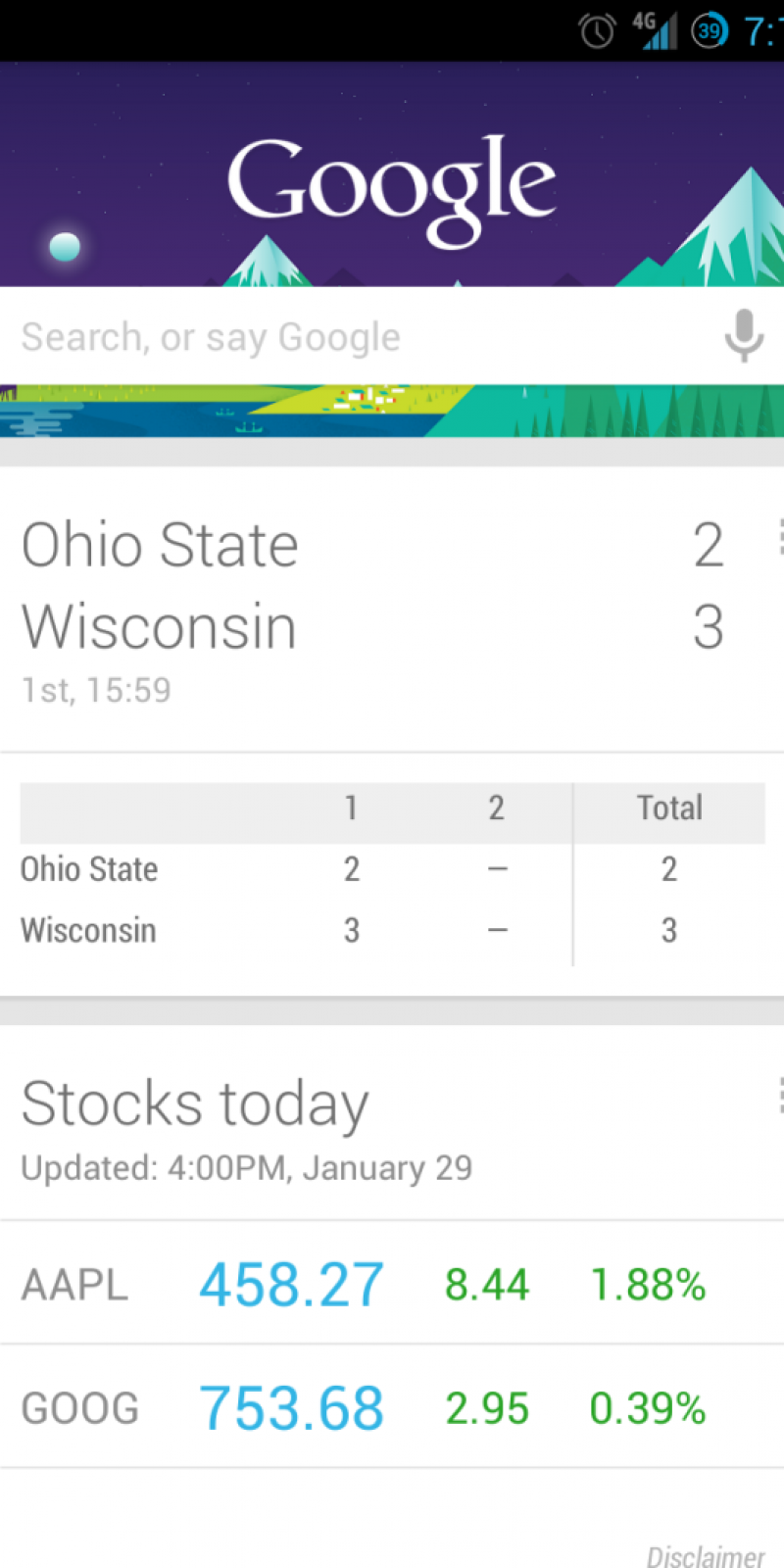The image size is (784, 1568).
Task: Tap the game clock "1st, 15:59"
Action: click(x=96, y=690)
